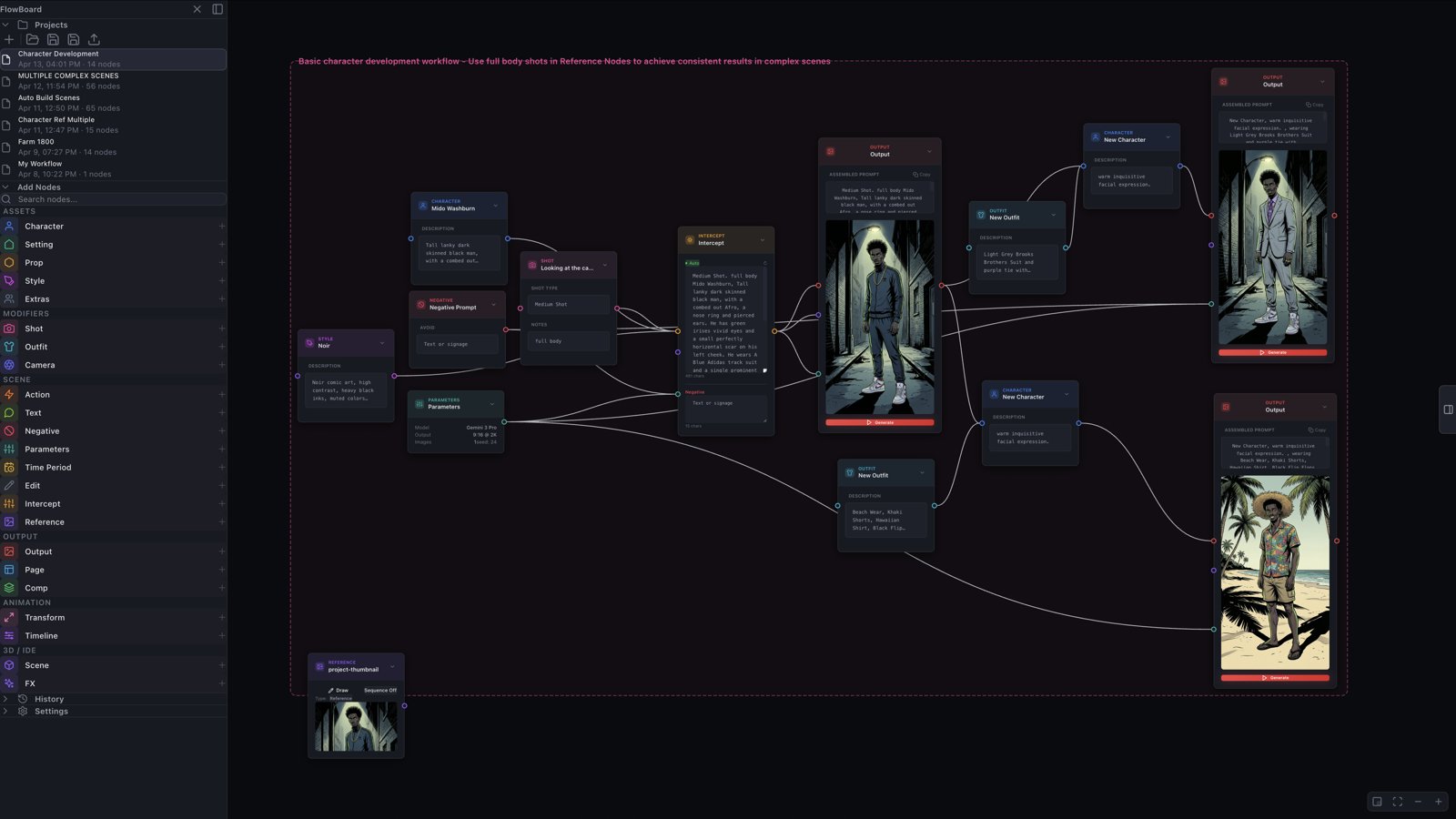Select the Character Development project
This screenshot has height=819, width=1456.
(x=113, y=59)
